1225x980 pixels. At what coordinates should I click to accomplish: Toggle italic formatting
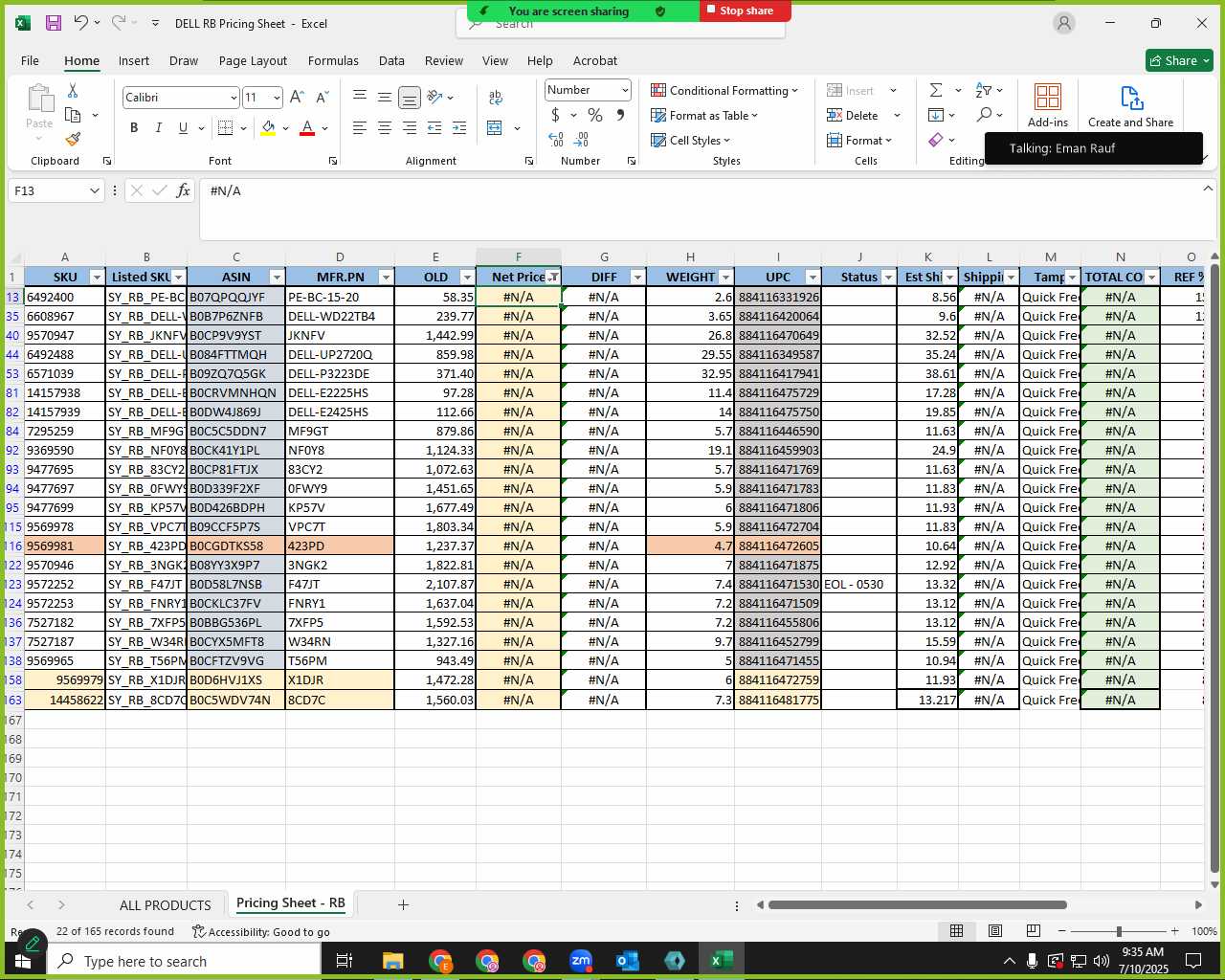click(x=158, y=127)
